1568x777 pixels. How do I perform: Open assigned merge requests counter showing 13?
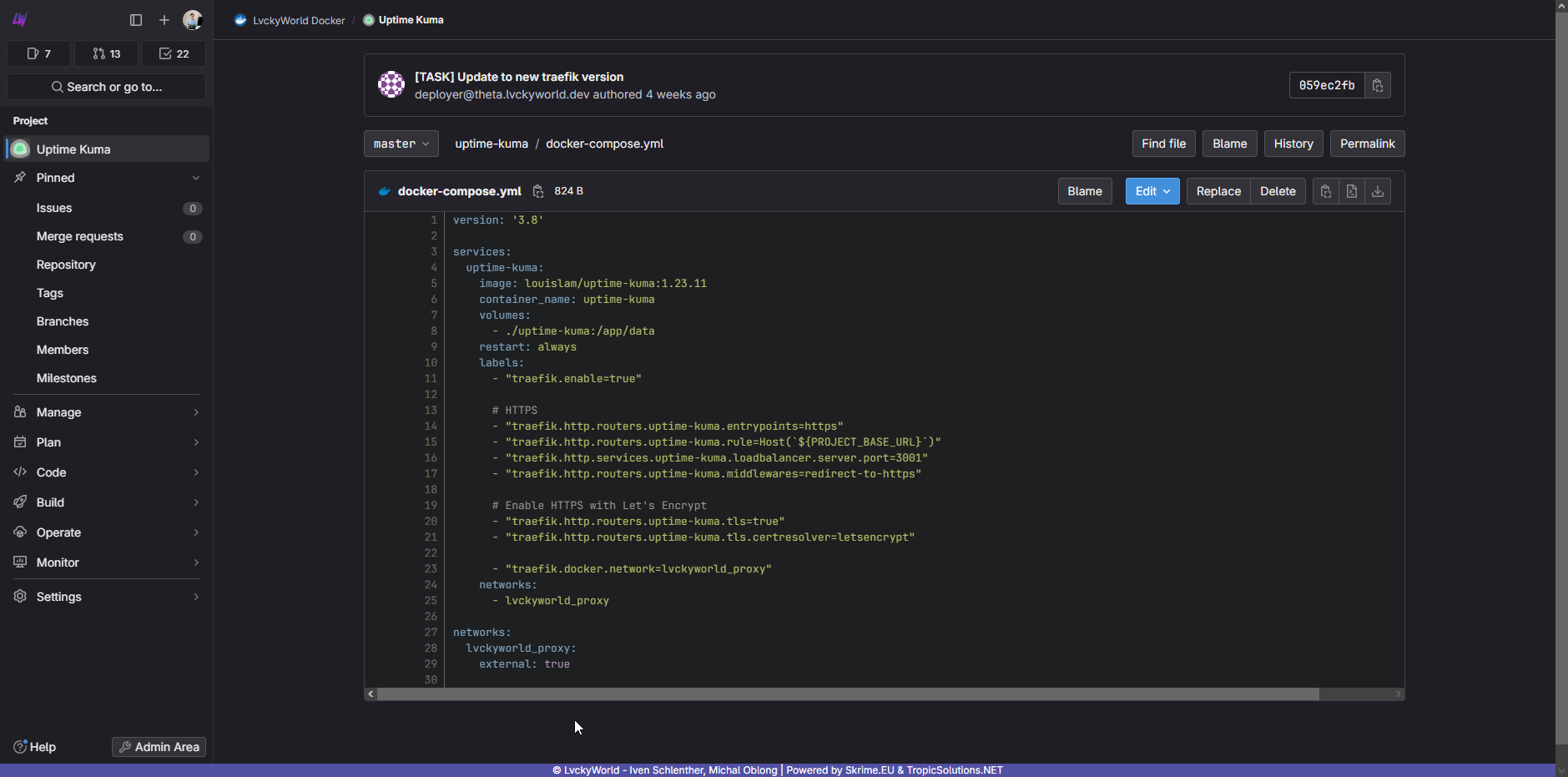[107, 53]
